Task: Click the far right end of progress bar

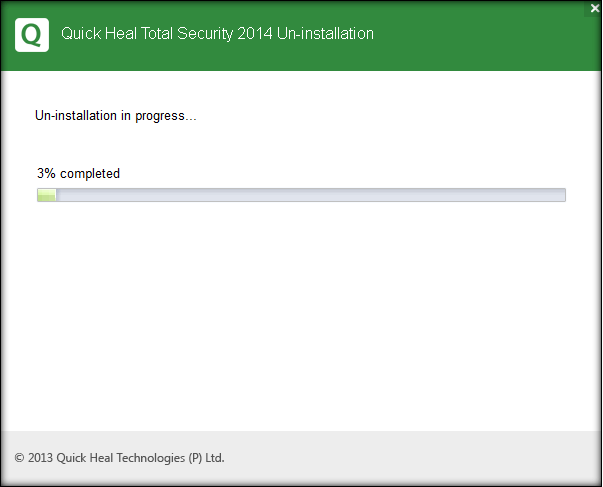Action: click(x=560, y=195)
